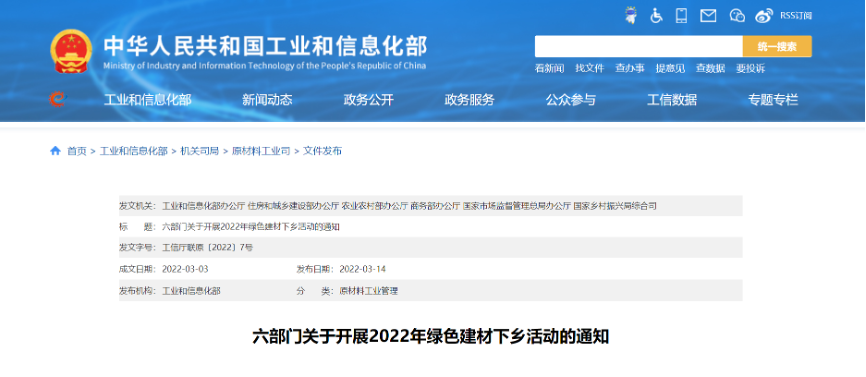Screen dimensions: 866x377
Task: Click 工业和信息化部 breadcrumb link
Action: click(x=133, y=151)
